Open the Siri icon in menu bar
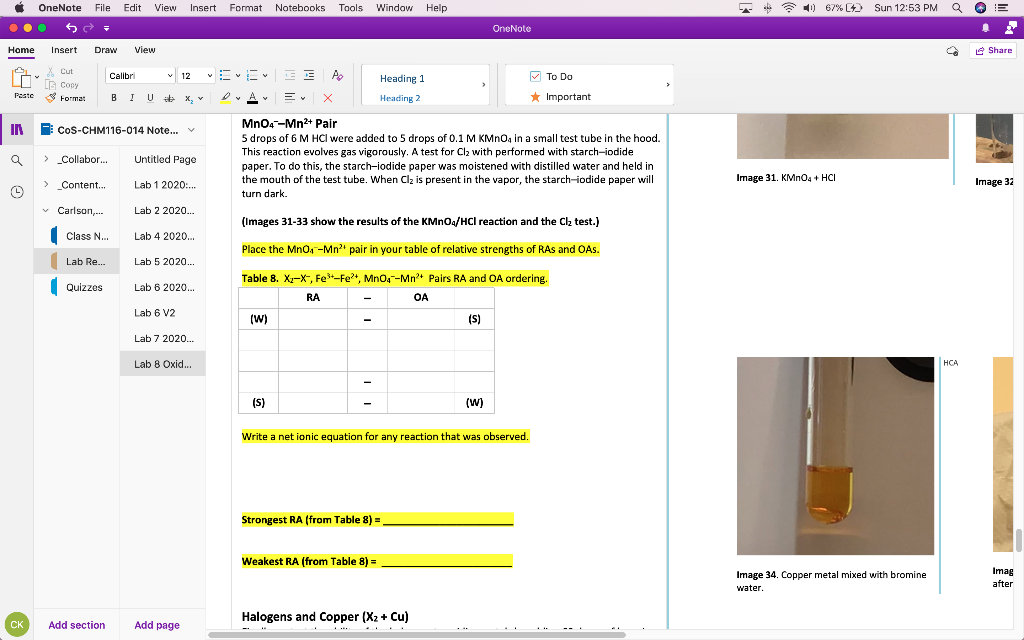Screen dimensions: 1024x640 (980, 8)
